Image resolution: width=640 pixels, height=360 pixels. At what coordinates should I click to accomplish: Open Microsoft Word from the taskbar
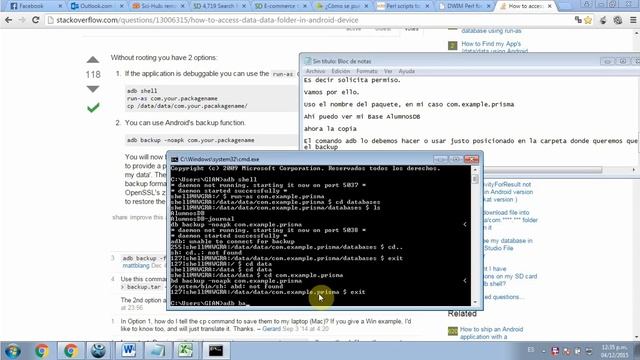click(x=129, y=351)
